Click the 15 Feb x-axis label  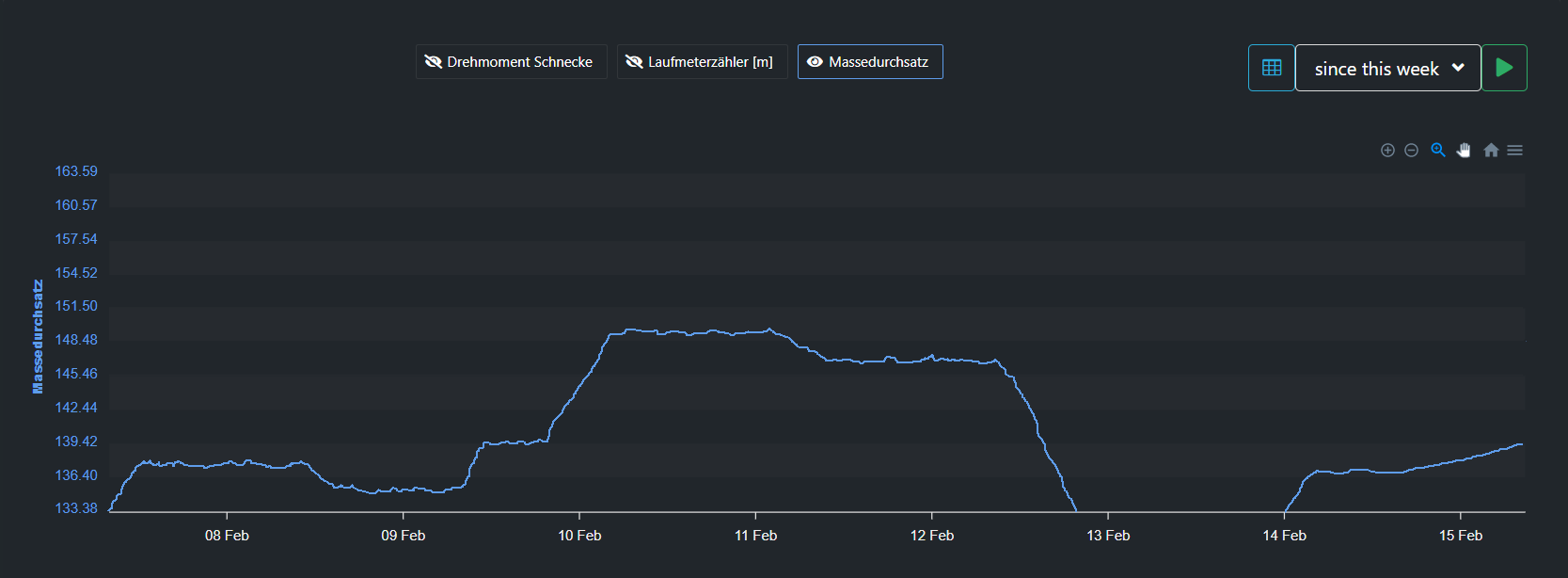click(1460, 536)
